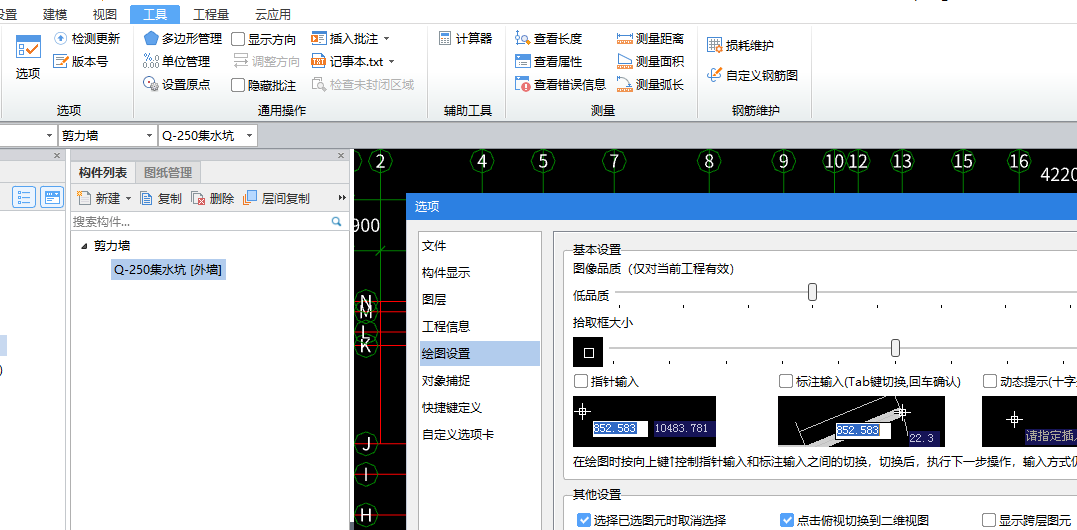Expand the 插入批注 dropdown arrow
Screen dimensions: 1077x530
386,38
